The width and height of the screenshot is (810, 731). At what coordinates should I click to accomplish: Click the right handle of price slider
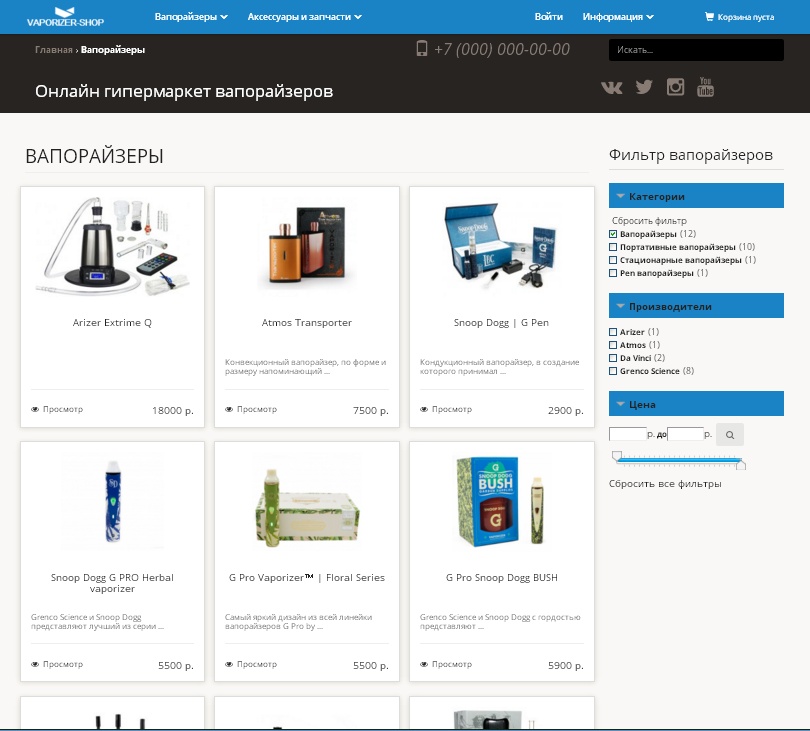pyautogui.click(x=741, y=465)
